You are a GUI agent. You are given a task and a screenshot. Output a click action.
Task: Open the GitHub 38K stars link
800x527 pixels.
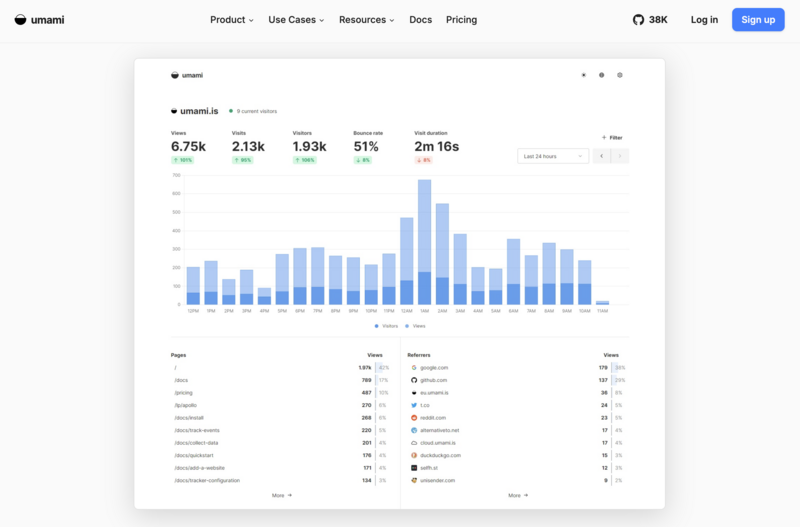(650, 20)
